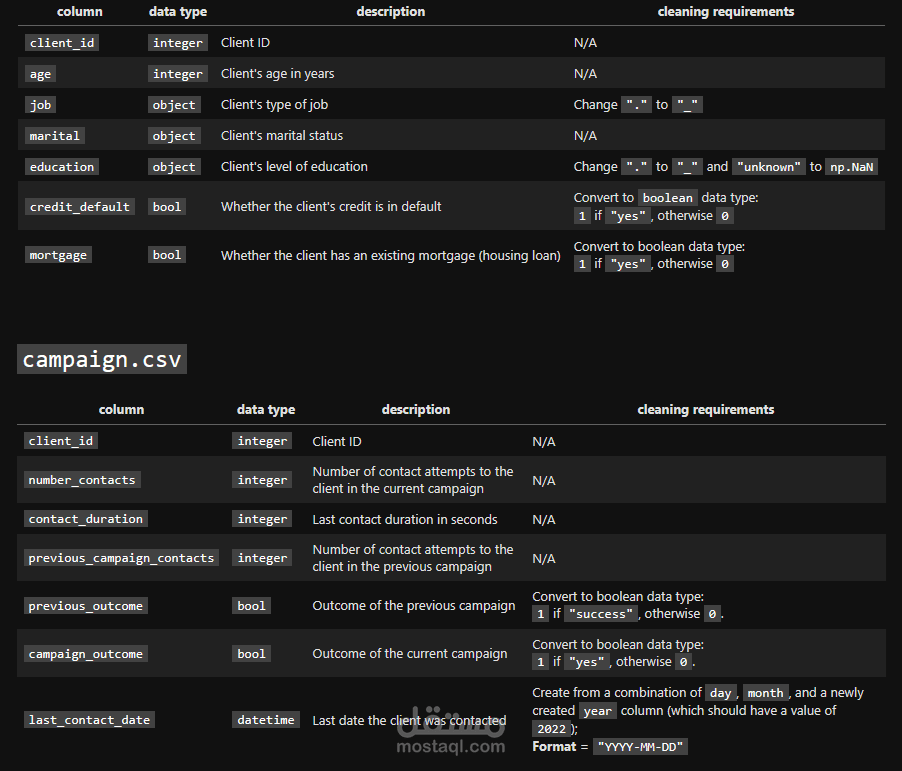The image size is (902, 771).
Task: Click the campaign_outcome column name tag
Action: (86, 654)
